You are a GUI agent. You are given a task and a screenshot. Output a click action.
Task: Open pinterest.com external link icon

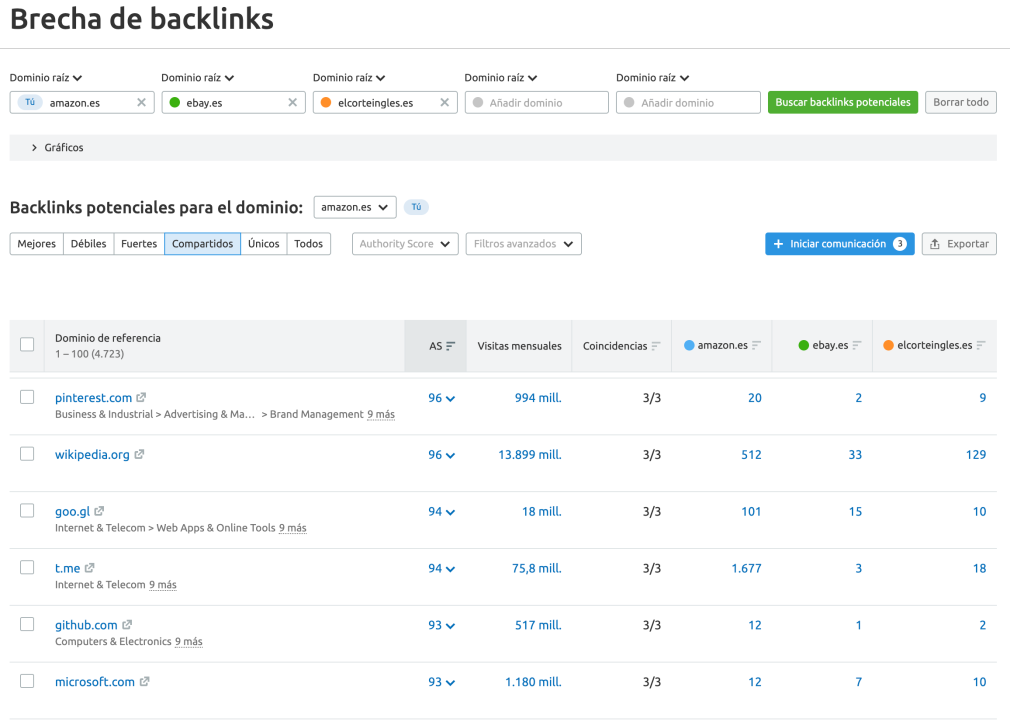point(141,397)
